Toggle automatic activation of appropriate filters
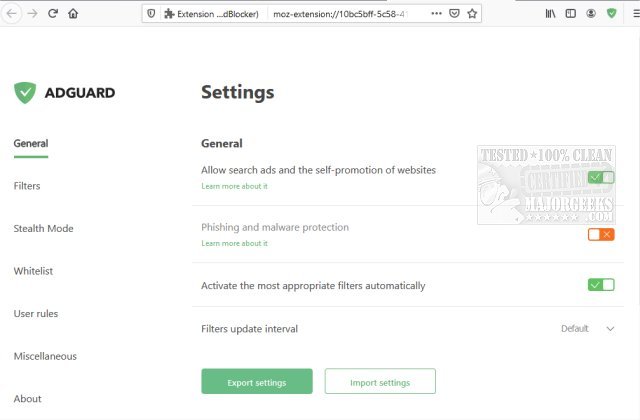This screenshot has height=420, width=640. (x=601, y=285)
